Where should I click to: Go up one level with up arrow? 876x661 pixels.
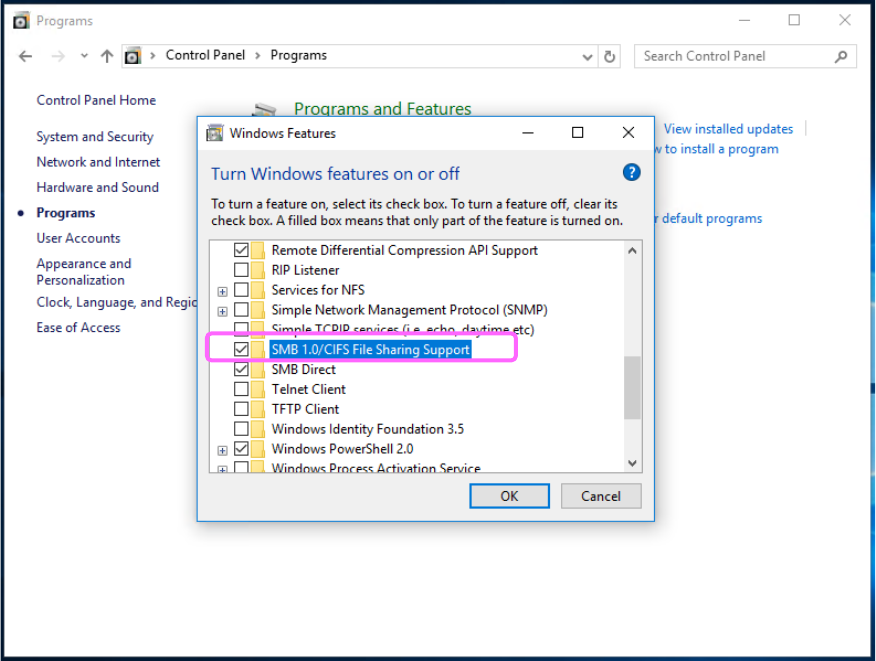tap(107, 56)
